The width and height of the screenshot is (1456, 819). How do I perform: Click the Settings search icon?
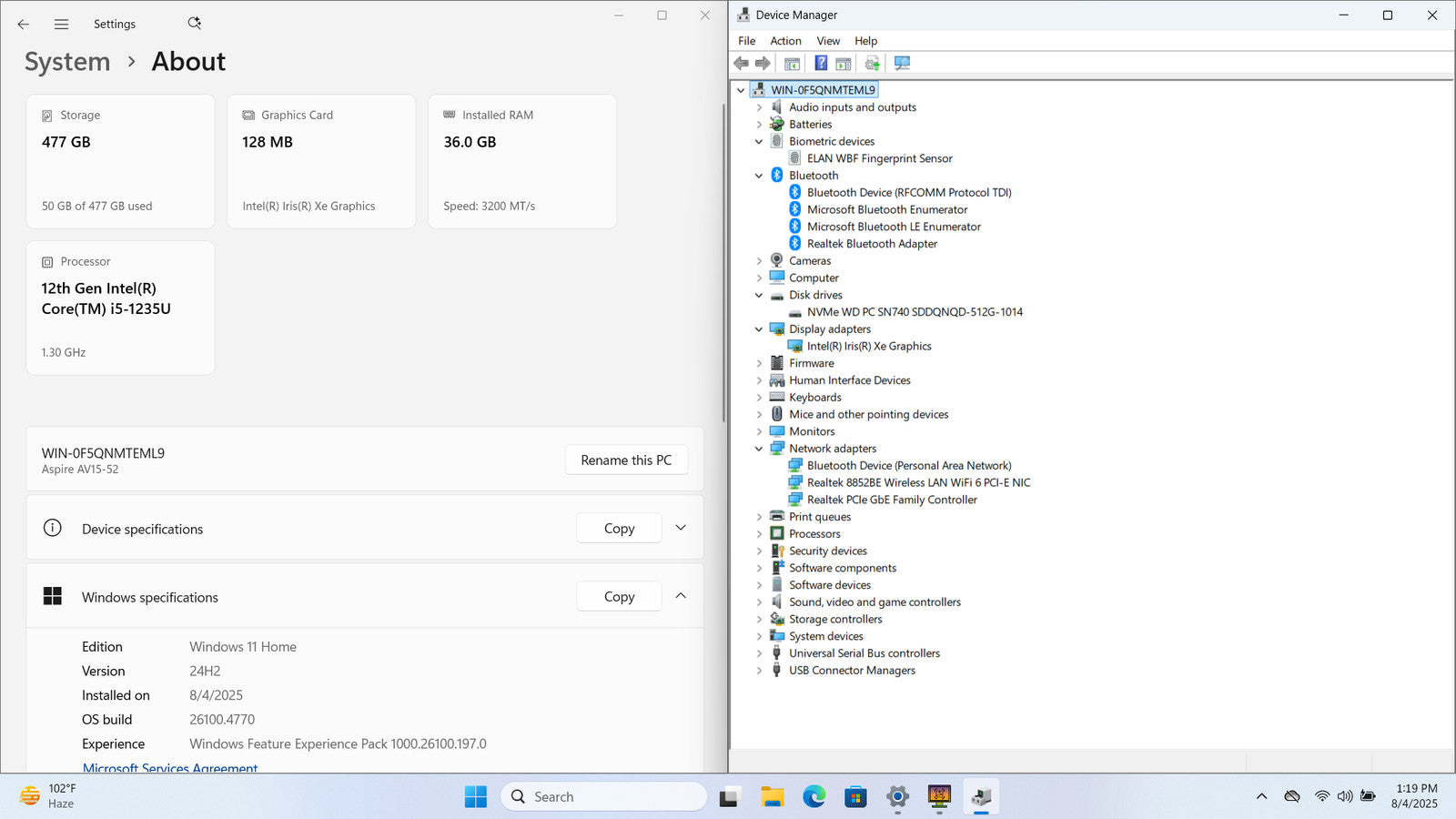pos(194,24)
